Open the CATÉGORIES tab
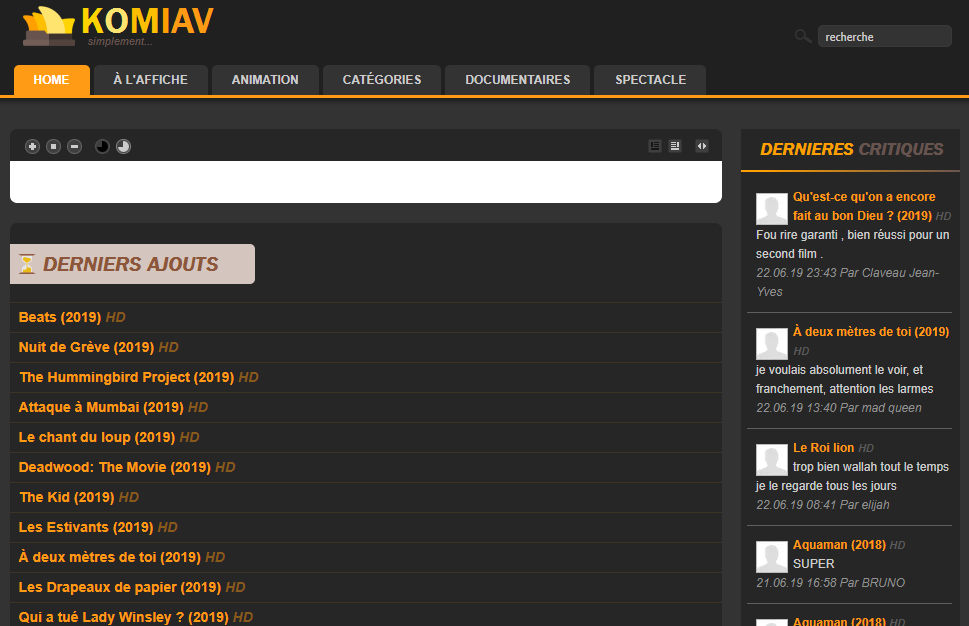This screenshot has height=626, width=969. click(x=382, y=80)
